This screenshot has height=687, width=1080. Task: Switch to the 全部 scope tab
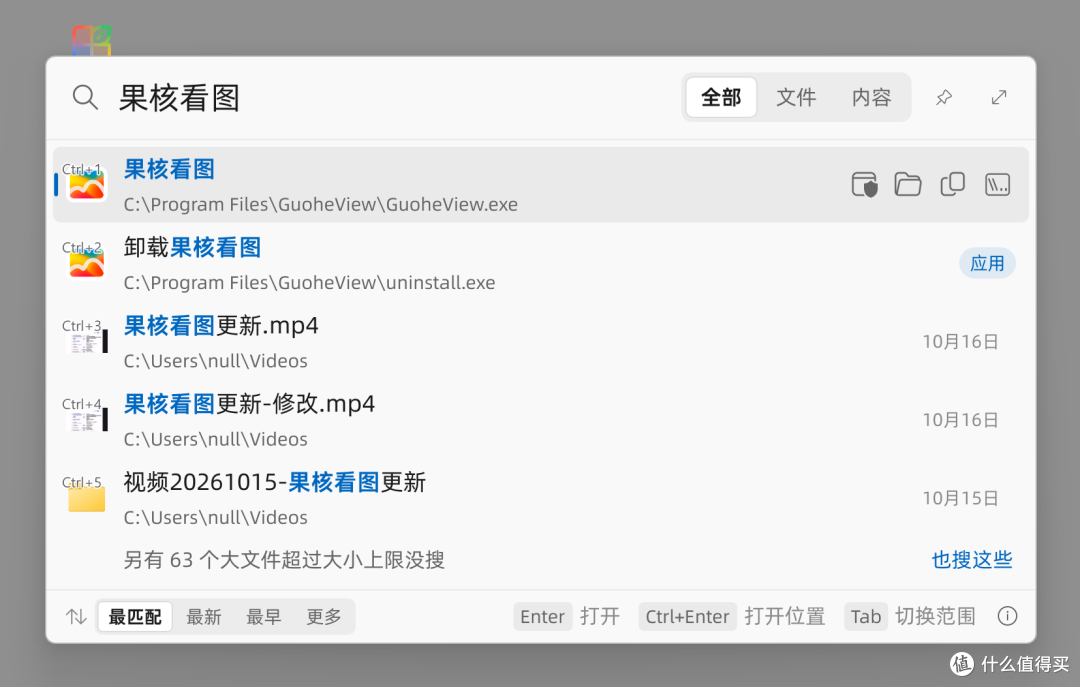click(721, 97)
